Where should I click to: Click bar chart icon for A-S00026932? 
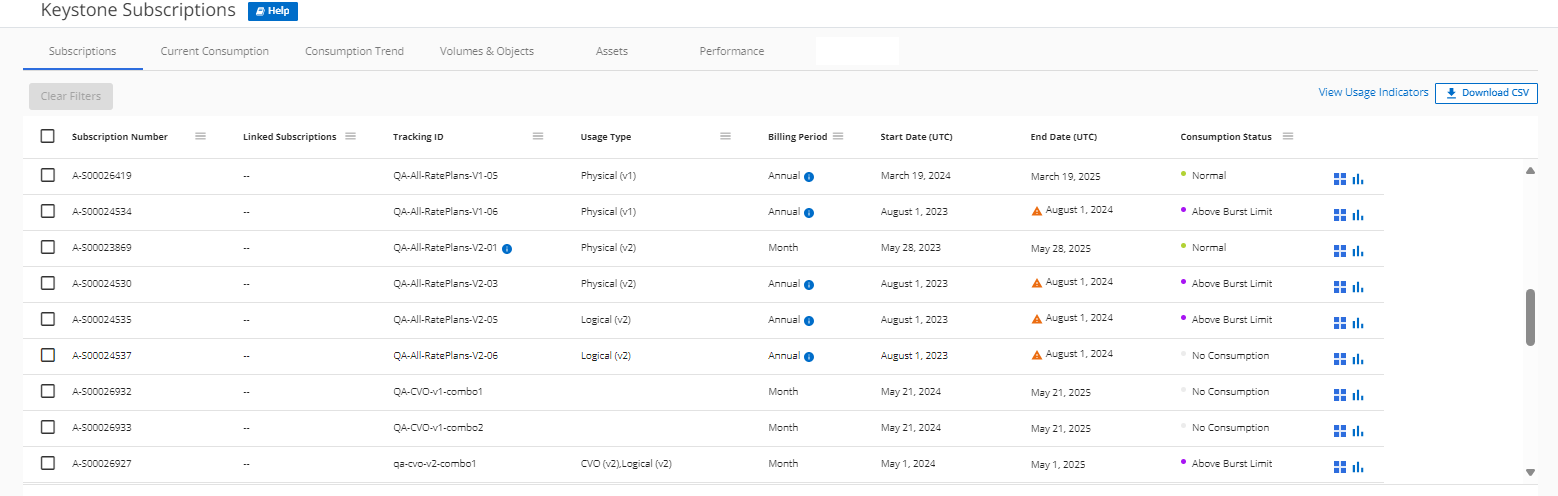[1358, 395]
